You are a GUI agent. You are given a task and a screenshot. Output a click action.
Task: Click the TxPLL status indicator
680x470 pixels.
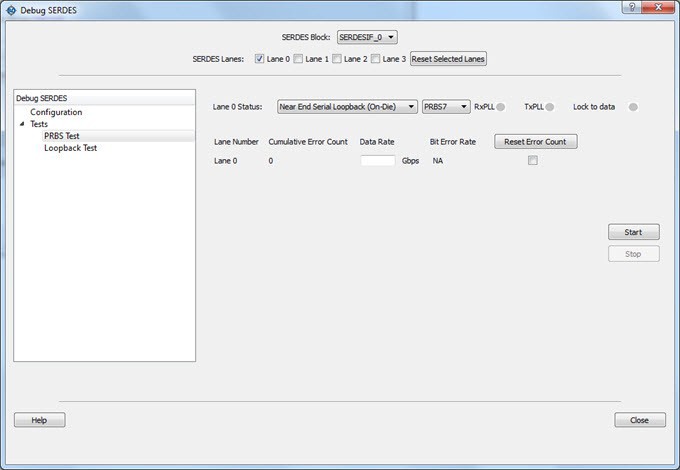[x=549, y=107]
